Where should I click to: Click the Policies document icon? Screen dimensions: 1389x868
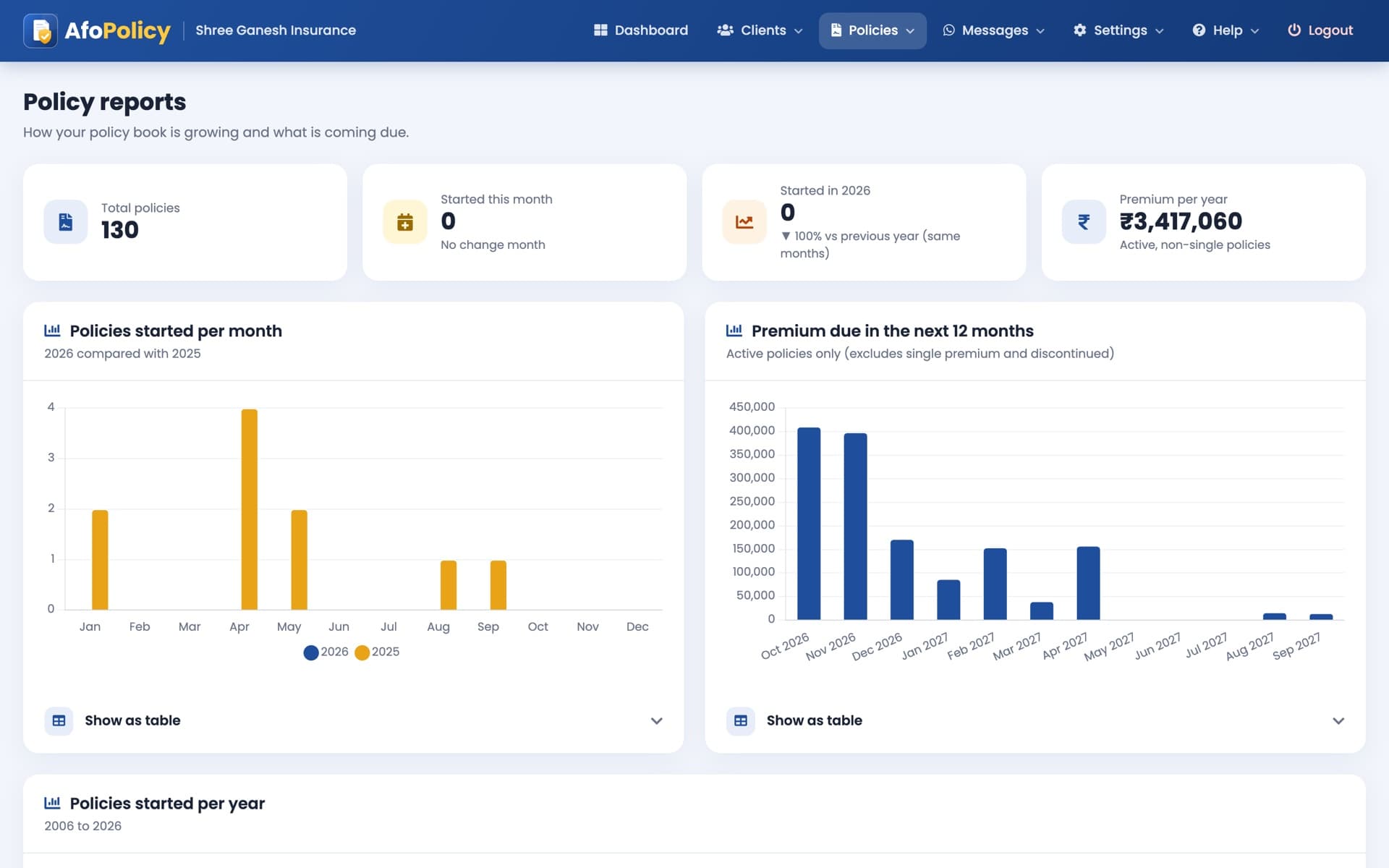point(836,30)
